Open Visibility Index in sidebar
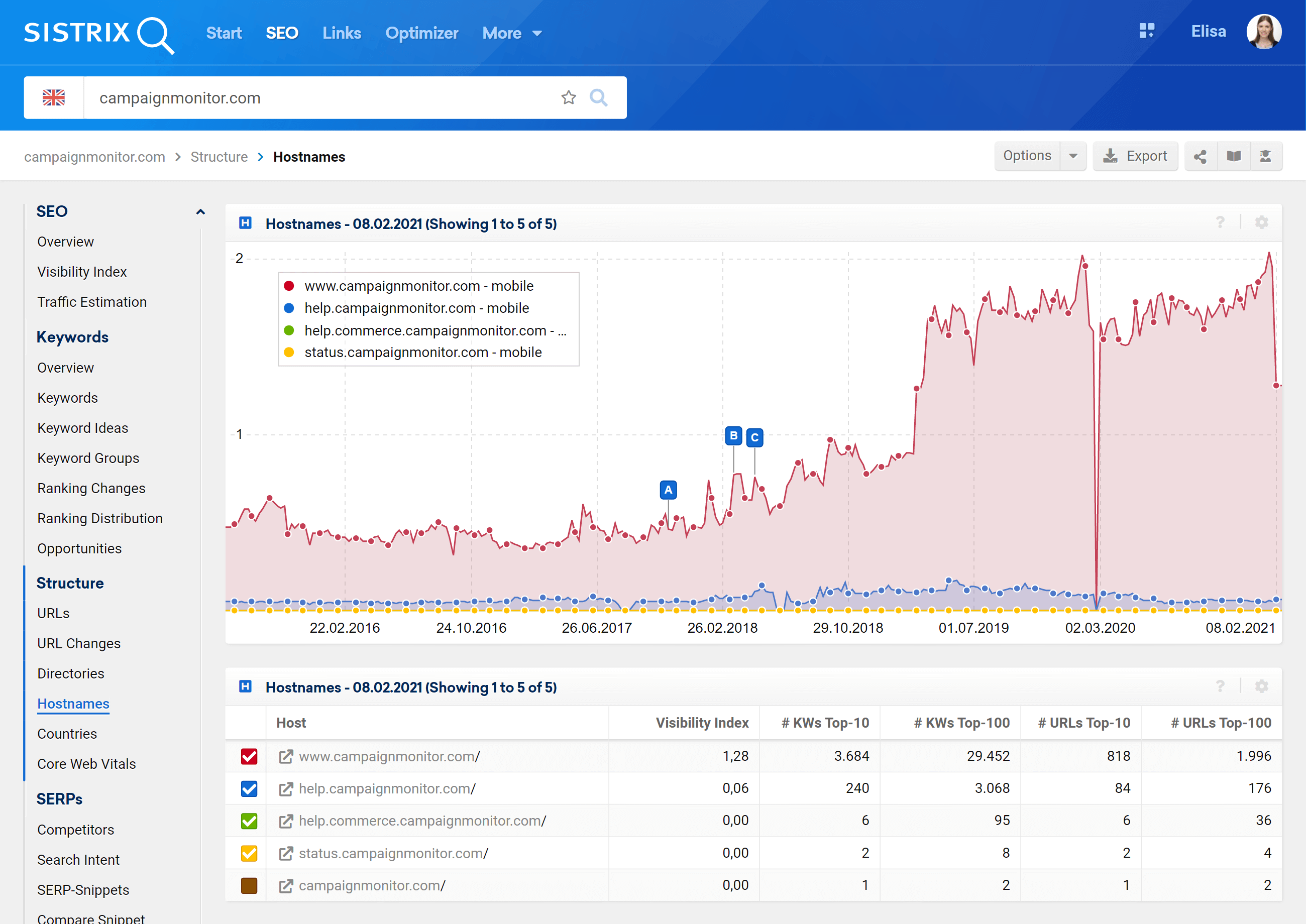The height and width of the screenshot is (924, 1306). click(82, 272)
